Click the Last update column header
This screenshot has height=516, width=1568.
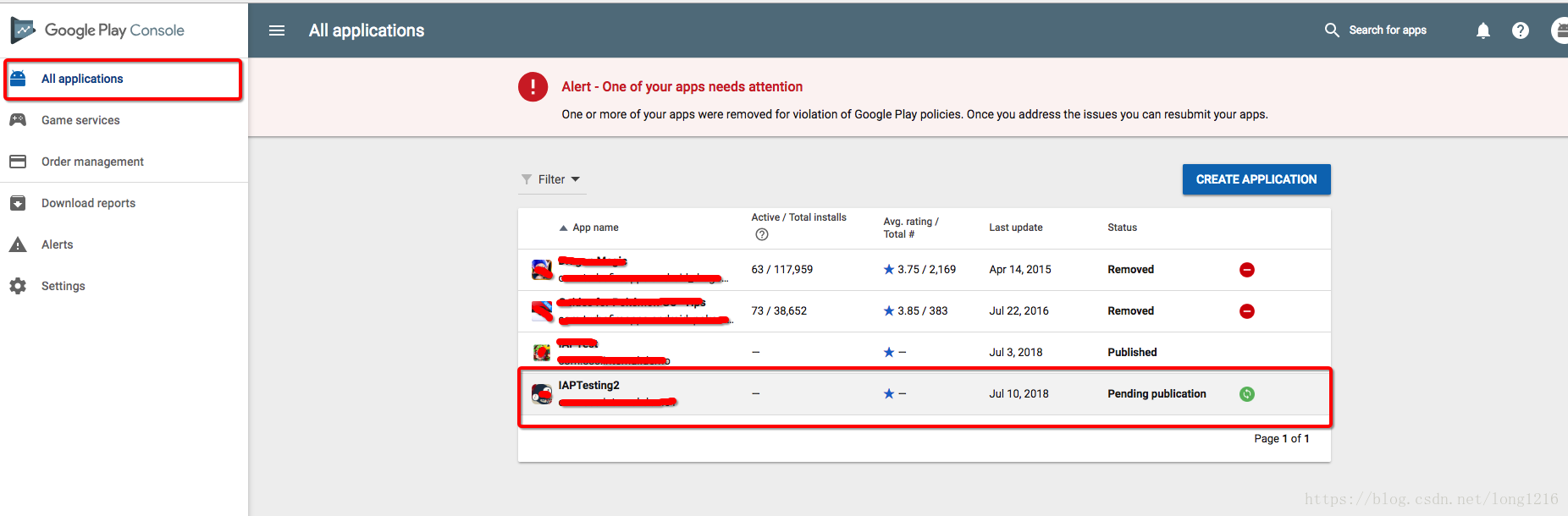(1016, 228)
